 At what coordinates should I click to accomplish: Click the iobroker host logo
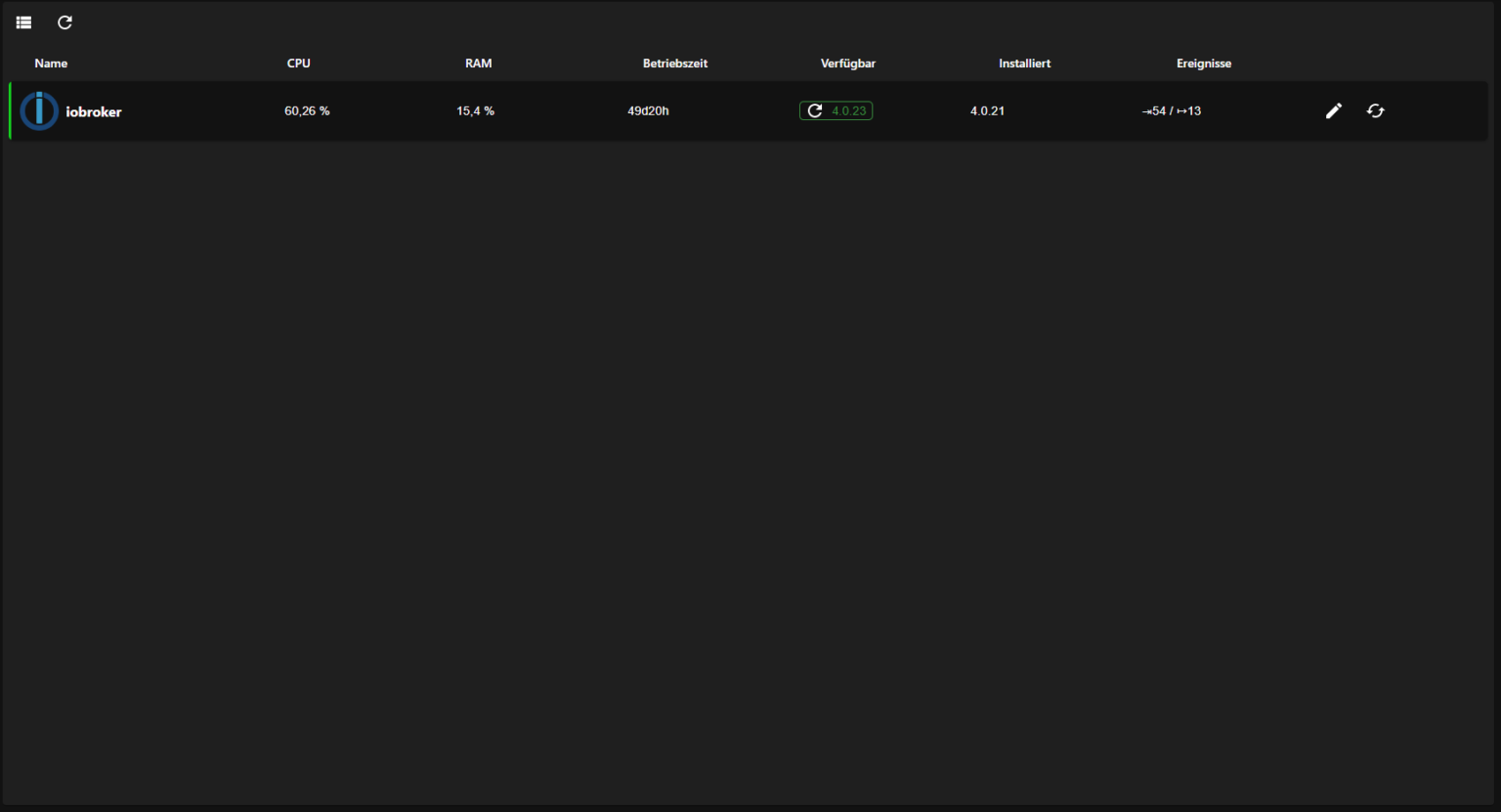39,110
